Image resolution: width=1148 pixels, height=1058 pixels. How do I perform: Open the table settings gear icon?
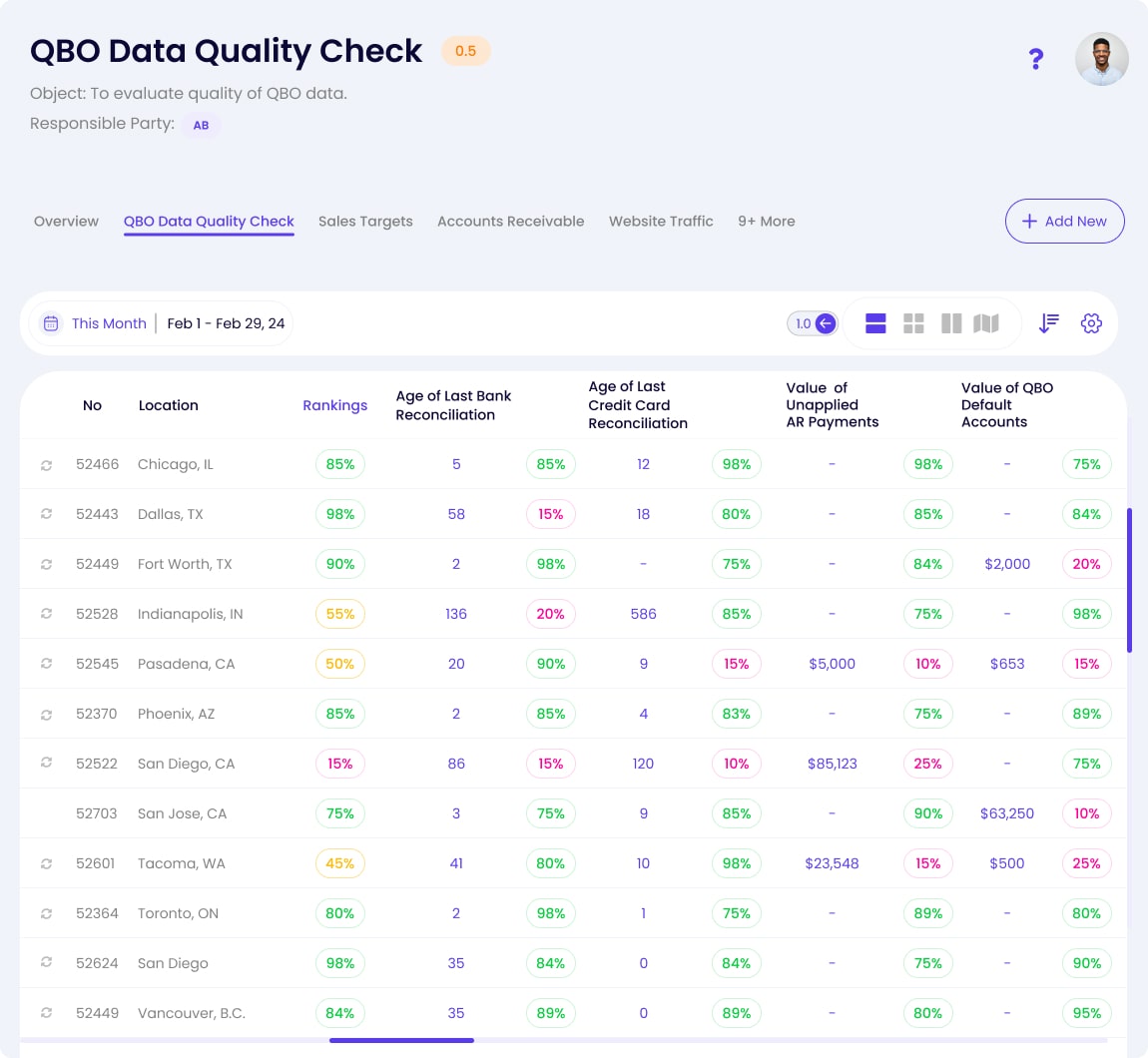pos(1091,323)
